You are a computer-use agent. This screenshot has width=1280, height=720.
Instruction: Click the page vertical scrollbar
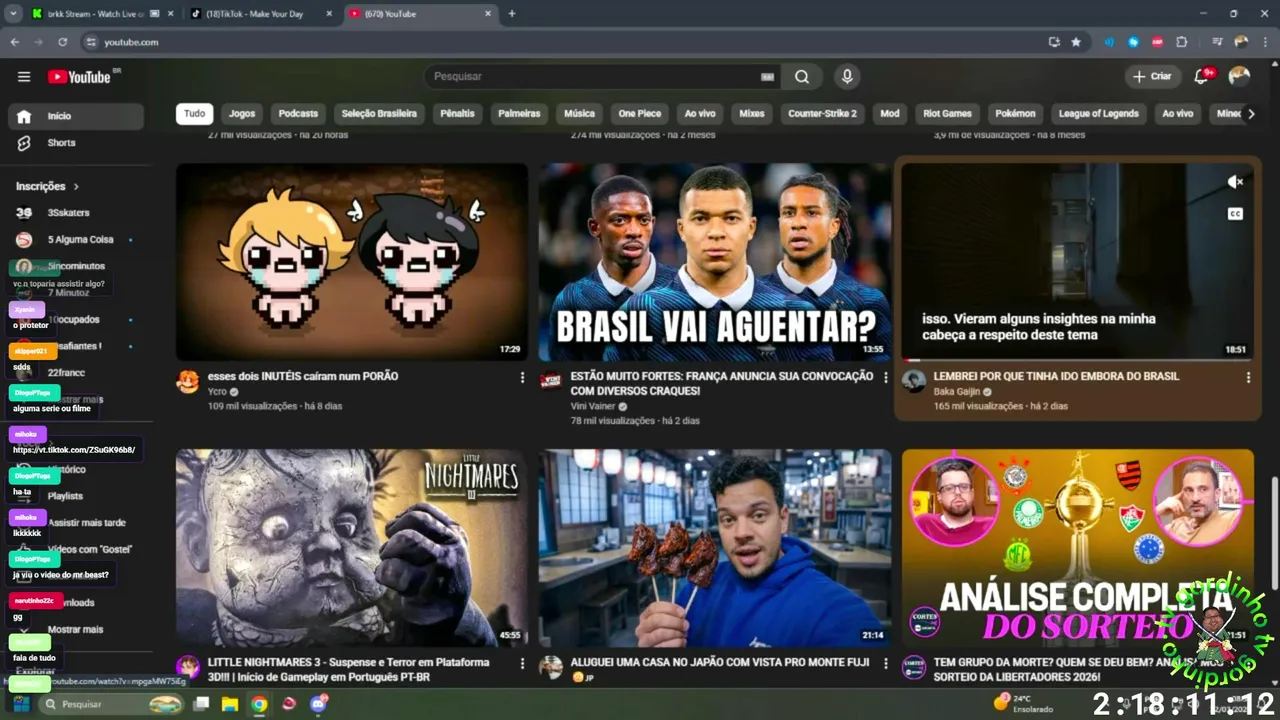[x=1273, y=535]
